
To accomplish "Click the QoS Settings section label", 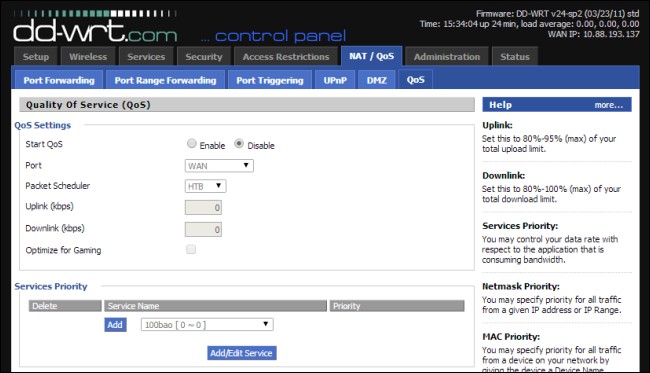I will (43, 125).
